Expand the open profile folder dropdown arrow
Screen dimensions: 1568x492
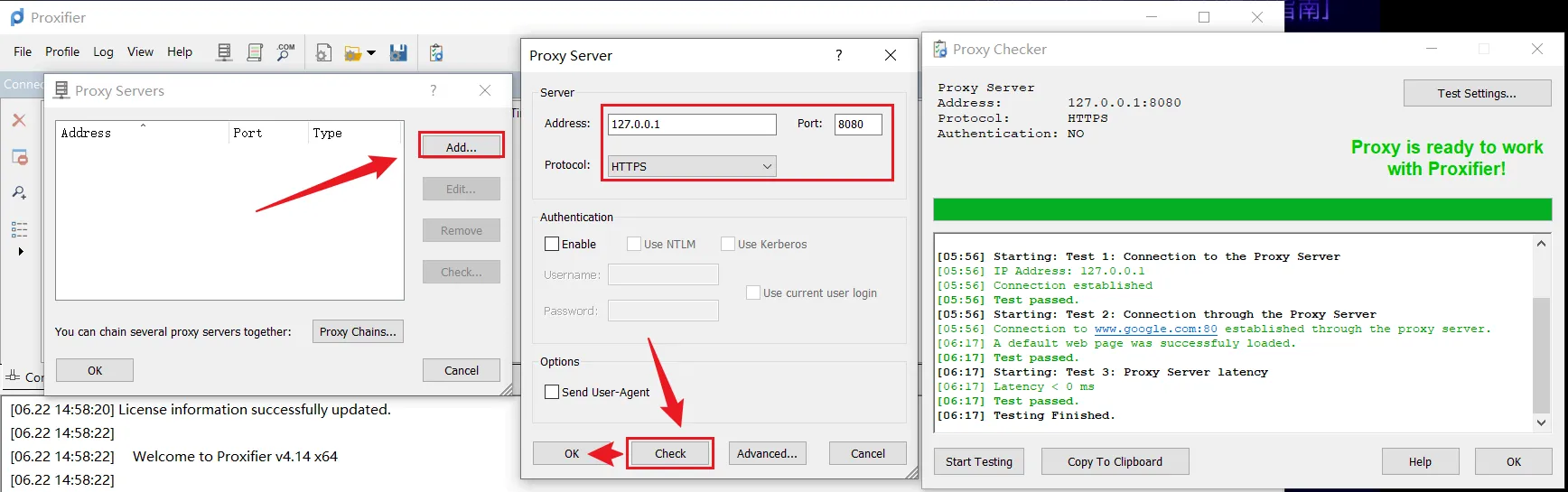point(371,53)
